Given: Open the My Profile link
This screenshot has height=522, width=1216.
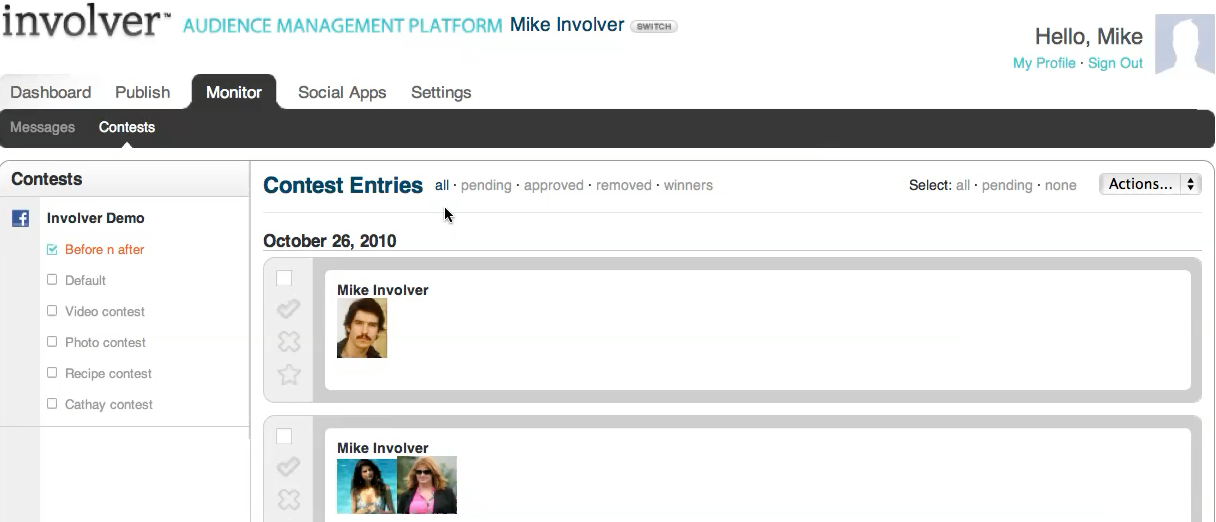Looking at the screenshot, I should tap(1044, 63).
